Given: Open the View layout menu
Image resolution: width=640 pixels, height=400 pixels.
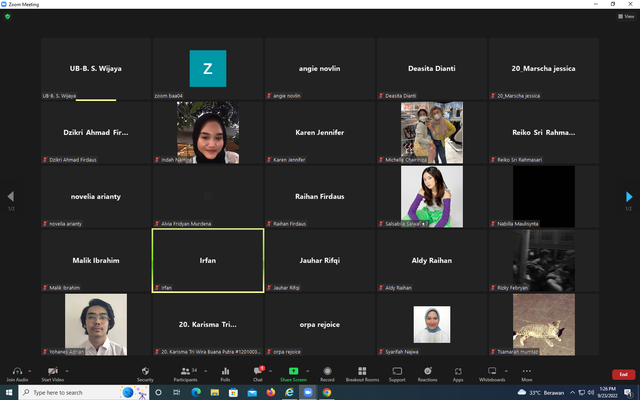Looking at the screenshot, I should (x=626, y=16).
